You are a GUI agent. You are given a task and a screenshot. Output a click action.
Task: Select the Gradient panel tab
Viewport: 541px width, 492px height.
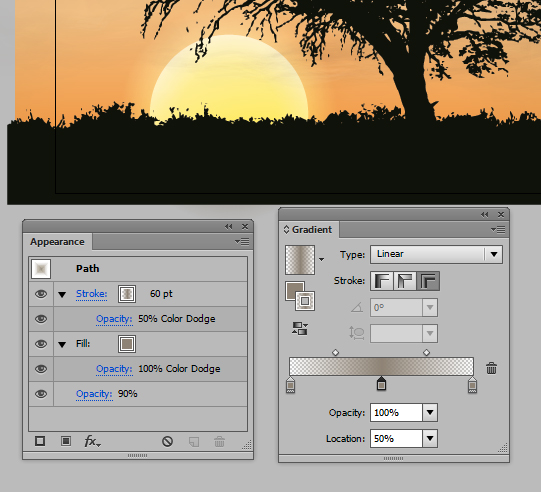pyautogui.click(x=308, y=230)
